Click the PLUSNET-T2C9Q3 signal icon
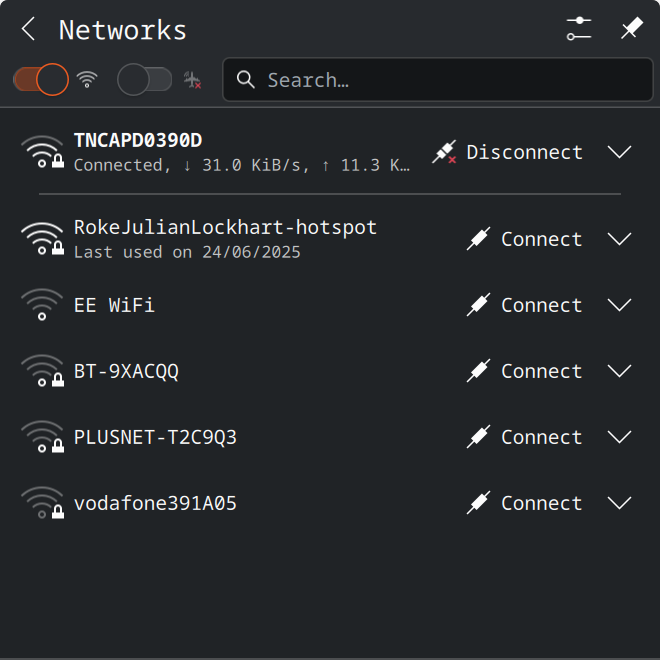The image size is (660, 660). point(42,437)
